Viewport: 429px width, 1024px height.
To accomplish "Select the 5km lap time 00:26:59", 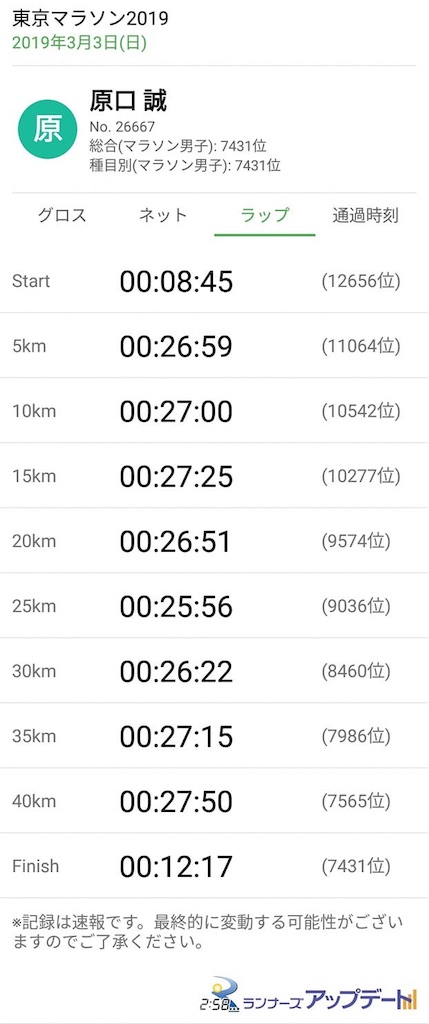I will click(x=176, y=347).
